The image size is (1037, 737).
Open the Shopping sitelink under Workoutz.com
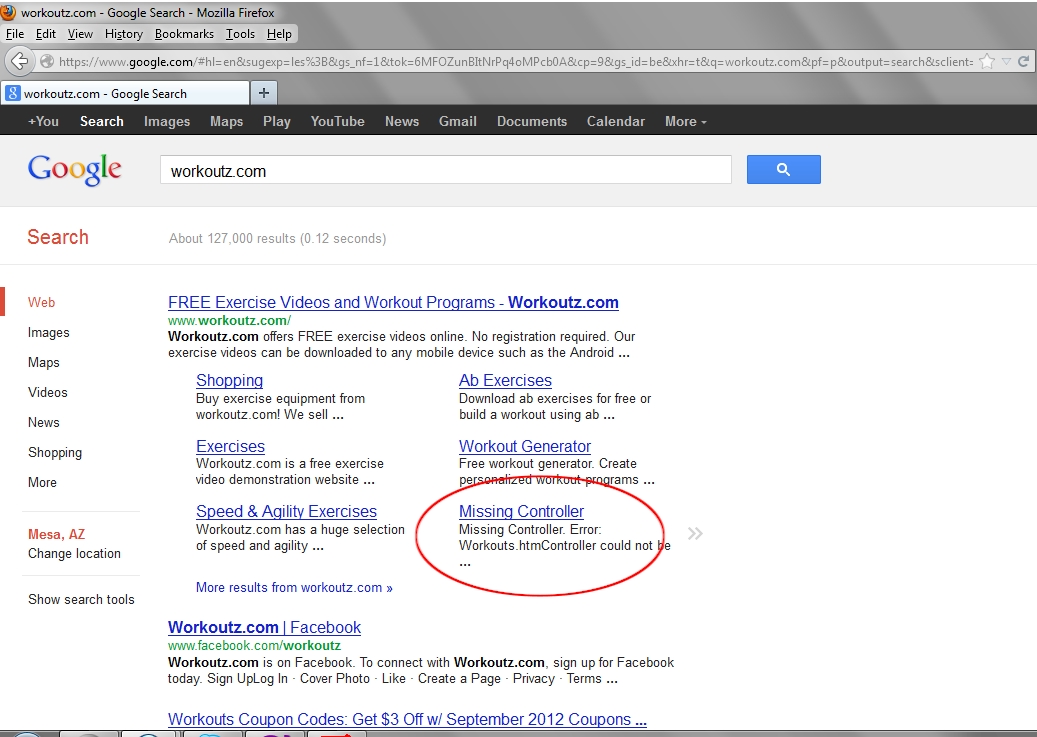229,380
